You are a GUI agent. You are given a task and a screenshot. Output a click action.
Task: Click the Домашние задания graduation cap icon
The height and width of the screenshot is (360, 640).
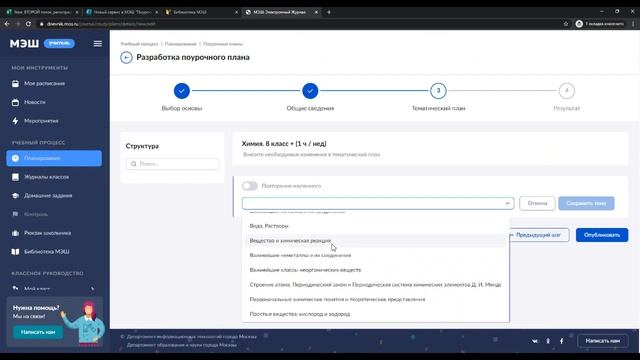pos(15,196)
